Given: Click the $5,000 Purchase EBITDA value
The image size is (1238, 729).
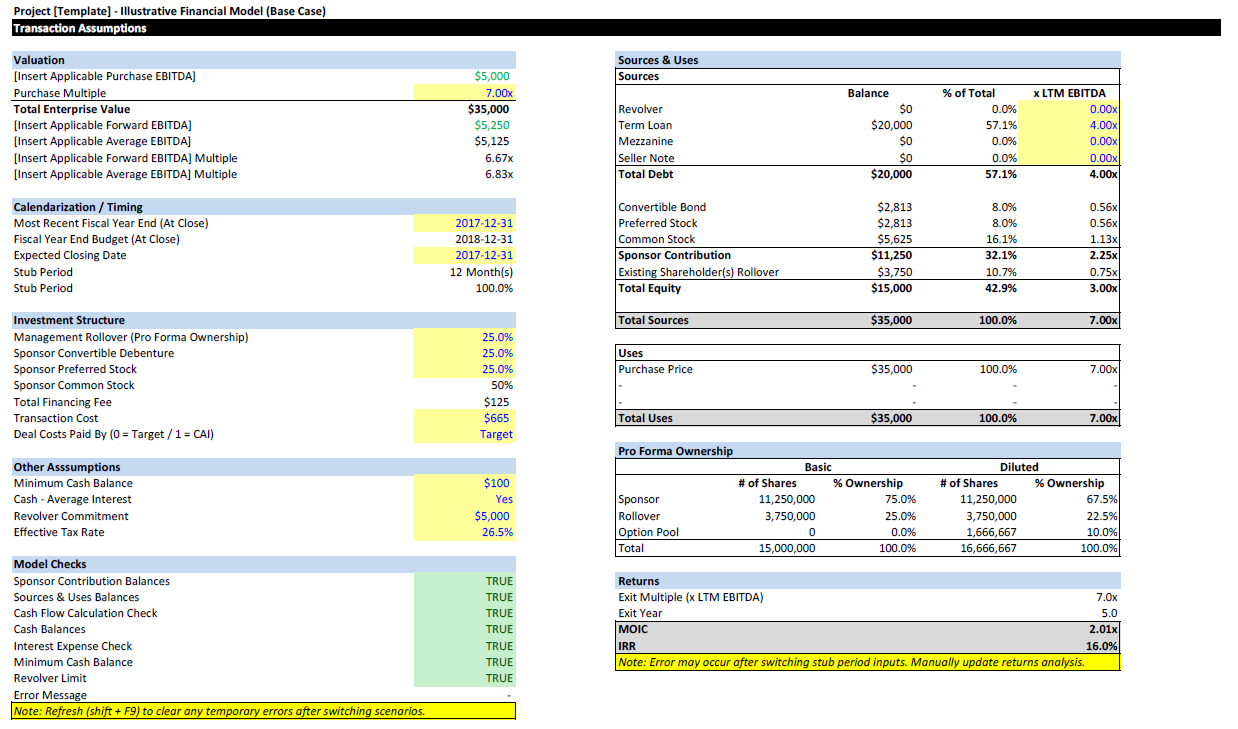Looking at the screenshot, I should pyautogui.click(x=492, y=76).
